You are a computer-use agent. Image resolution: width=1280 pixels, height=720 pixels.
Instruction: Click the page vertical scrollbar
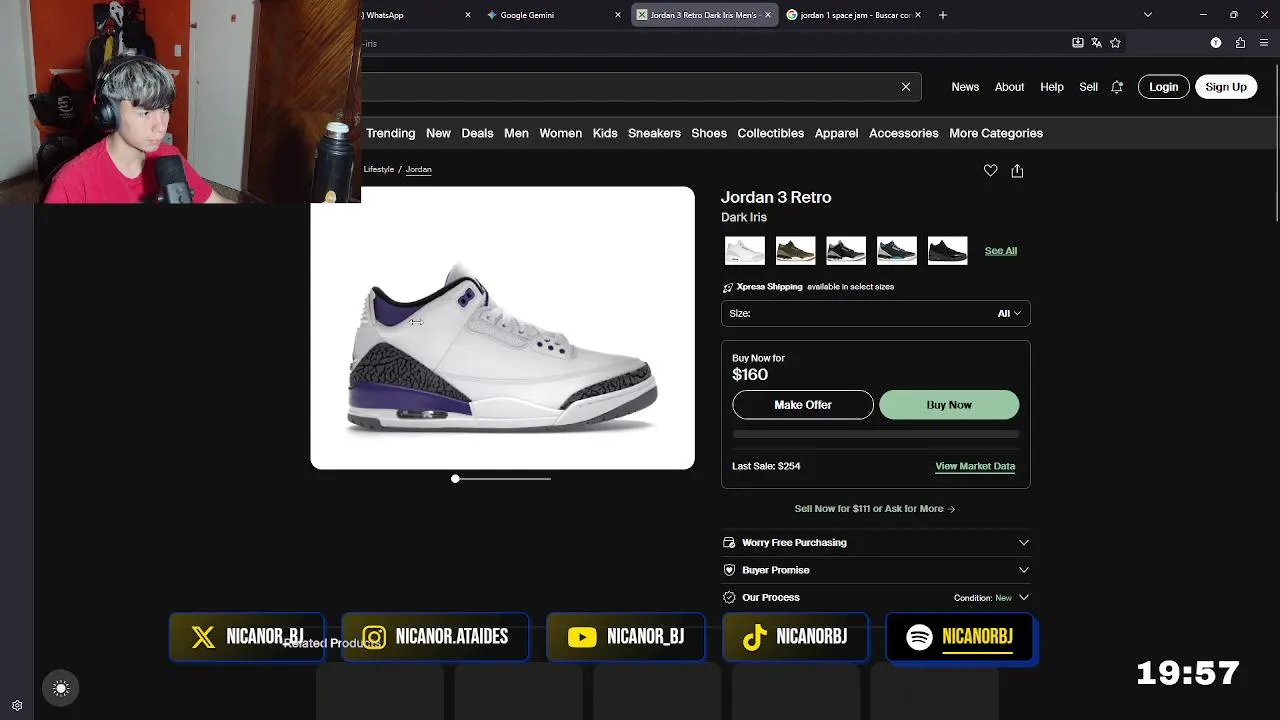pyautogui.click(x=1275, y=144)
